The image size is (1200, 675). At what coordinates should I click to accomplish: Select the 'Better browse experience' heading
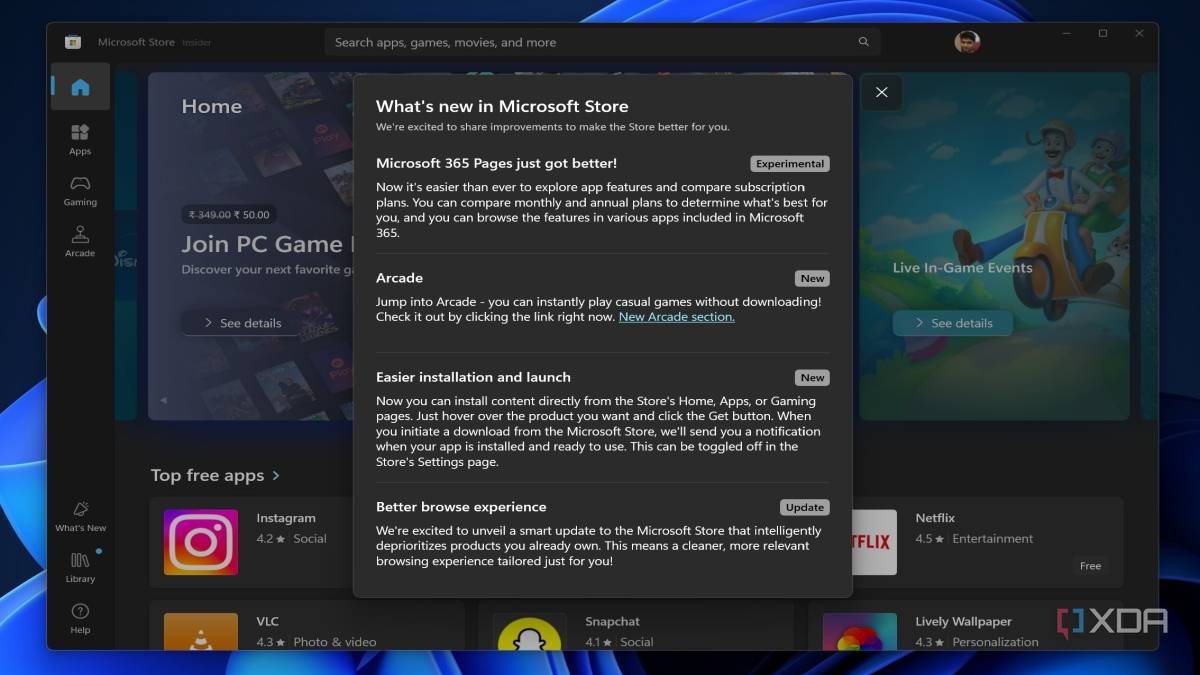tap(461, 507)
